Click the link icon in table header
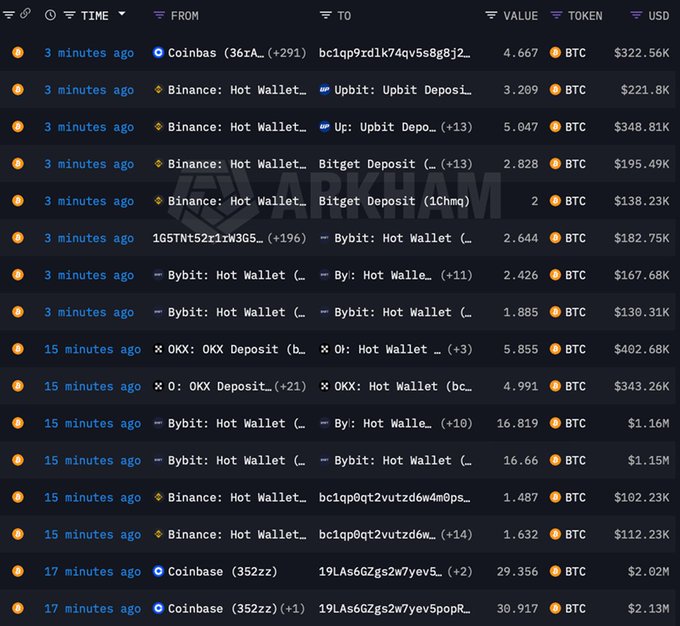 (x=25, y=15)
